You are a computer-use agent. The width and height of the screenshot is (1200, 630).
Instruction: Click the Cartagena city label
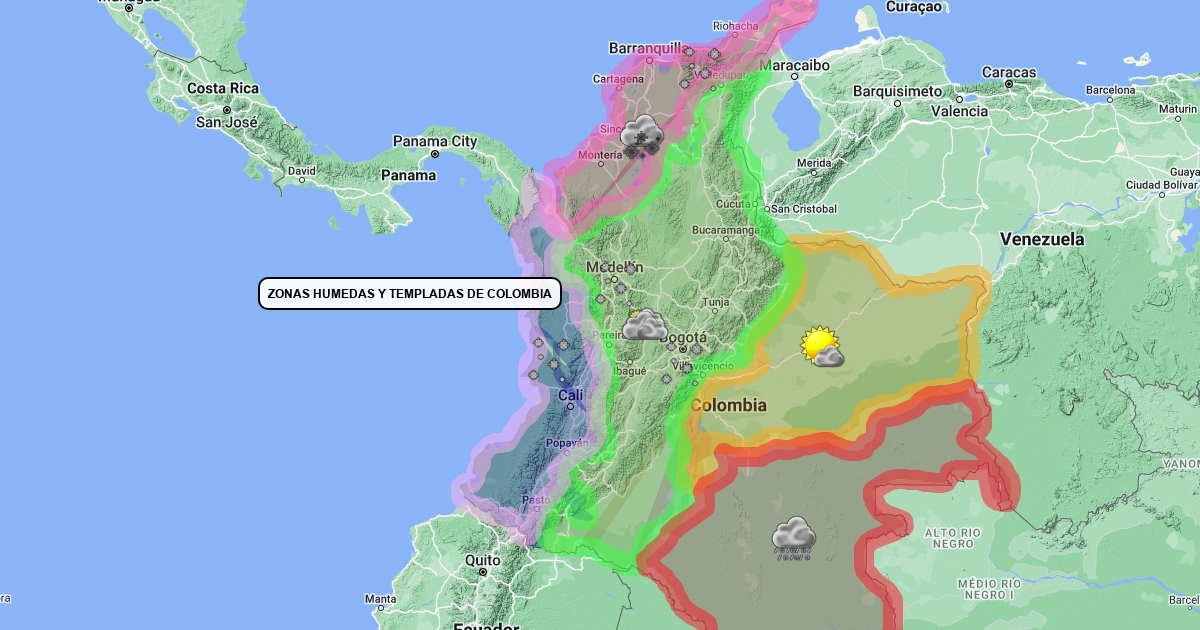(616, 79)
